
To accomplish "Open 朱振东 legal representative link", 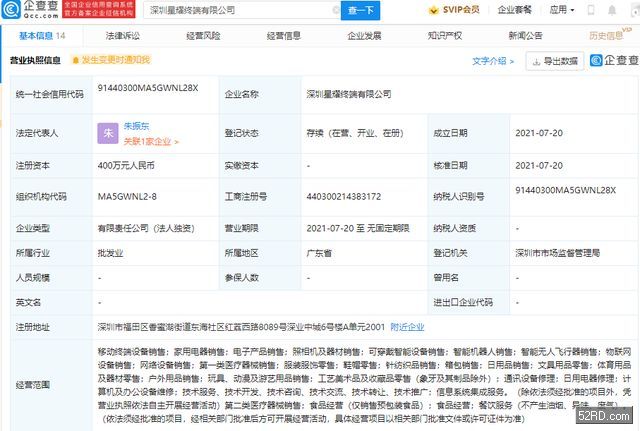I will click(142, 126).
